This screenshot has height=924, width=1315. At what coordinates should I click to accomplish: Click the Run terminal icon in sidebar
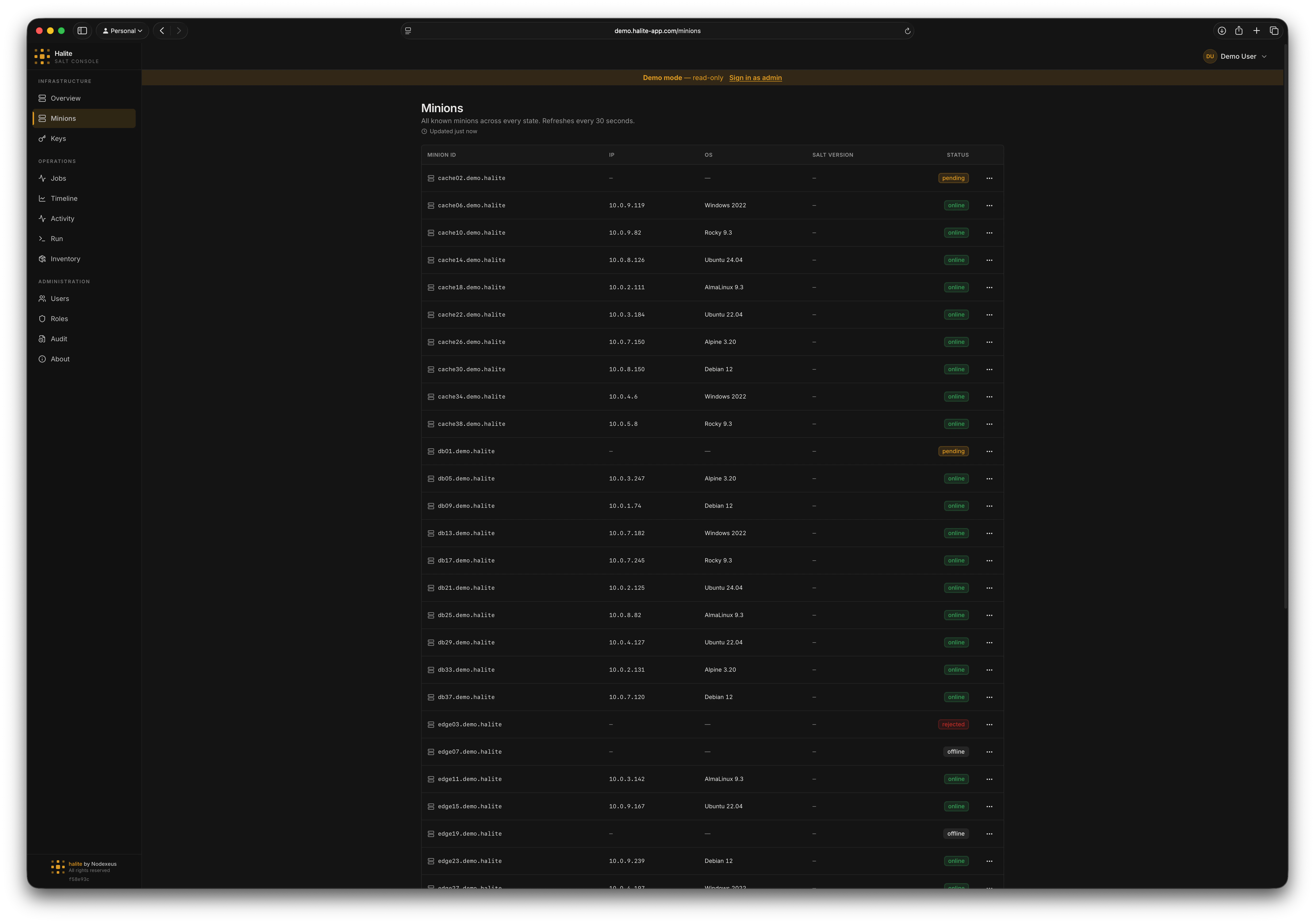pyautogui.click(x=42, y=239)
